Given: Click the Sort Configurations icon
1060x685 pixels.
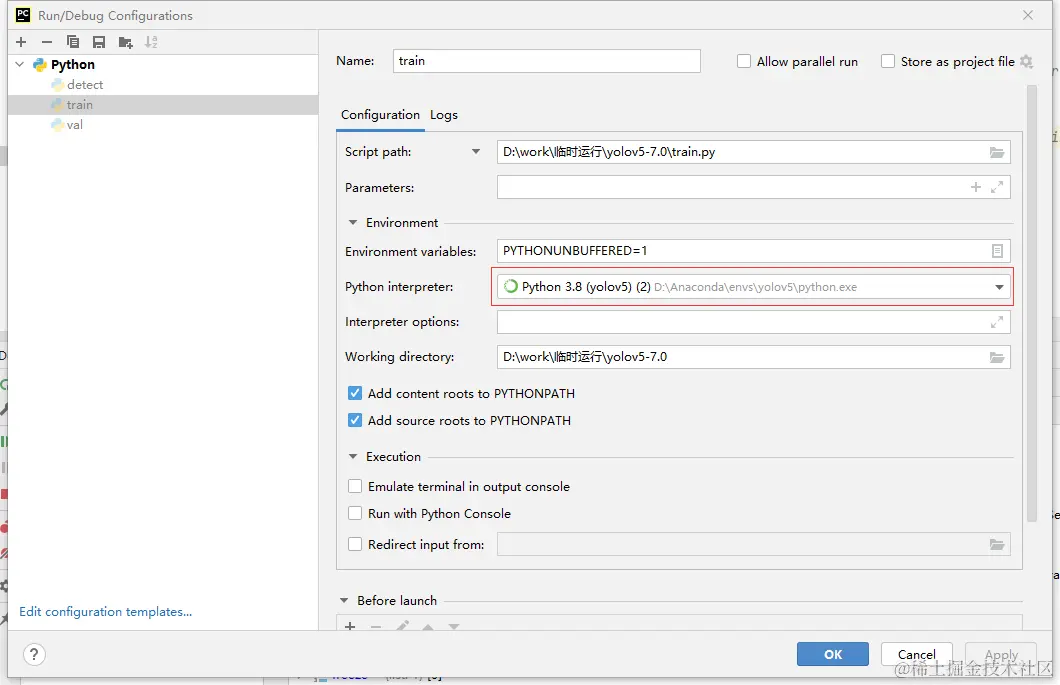Looking at the screenshot, I should tap(151, 42).
